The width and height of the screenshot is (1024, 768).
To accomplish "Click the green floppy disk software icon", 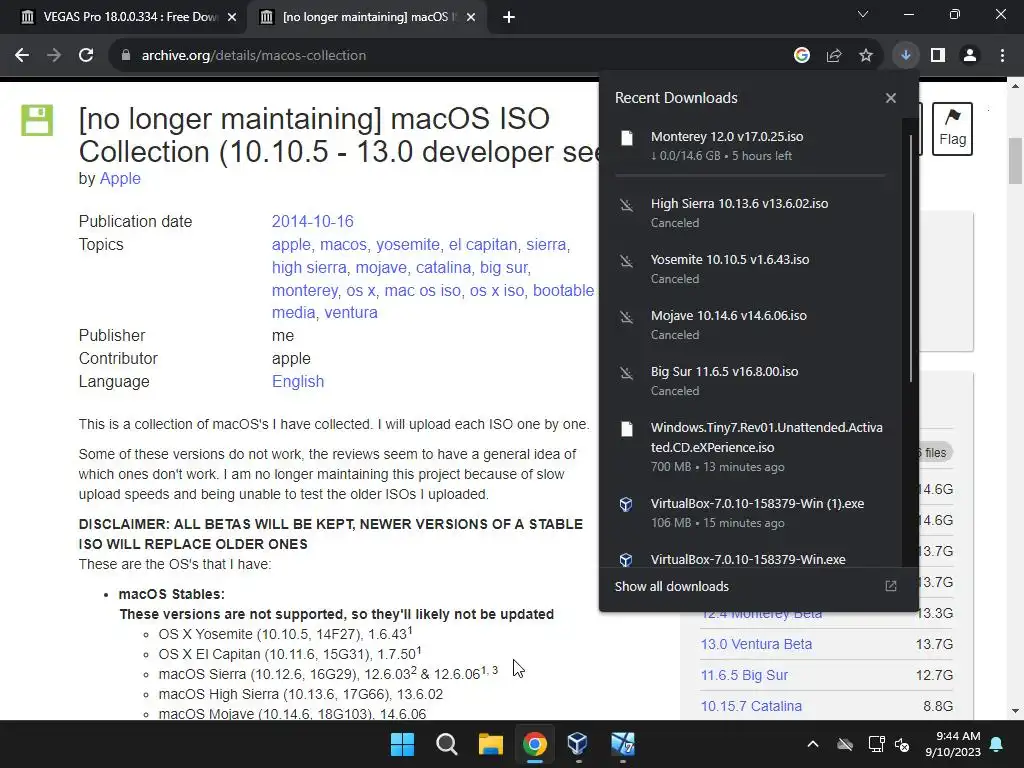I will tap(37, 120).
